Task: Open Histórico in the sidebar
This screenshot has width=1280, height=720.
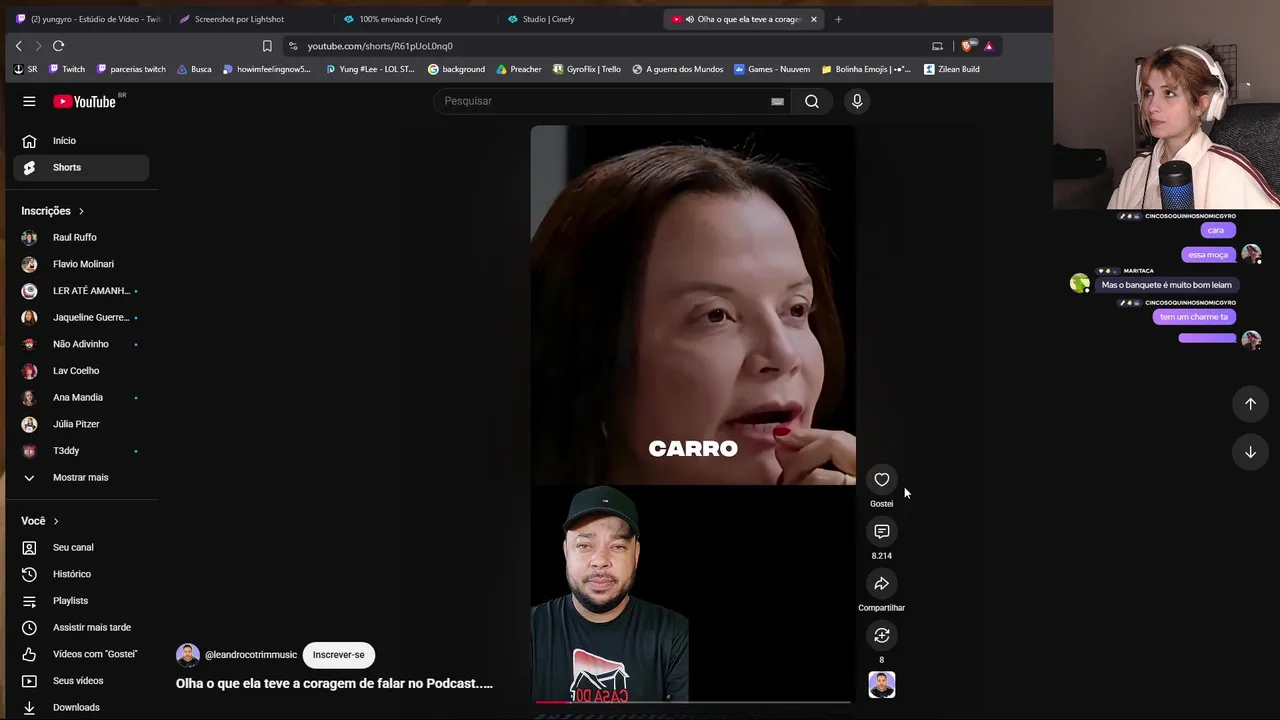Action: click(x=81, y=575)
